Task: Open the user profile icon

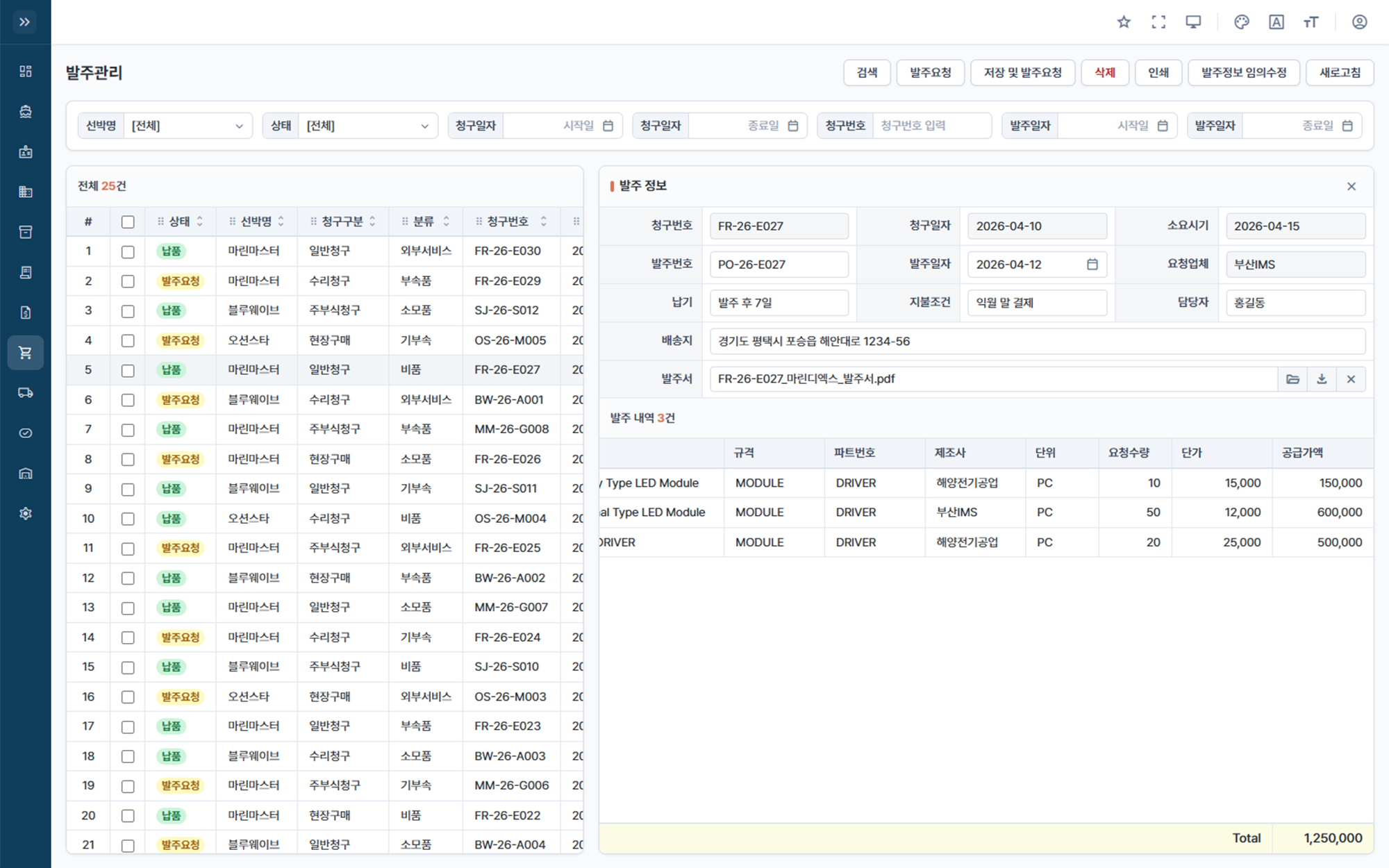Action: [x=1360, y=22]
